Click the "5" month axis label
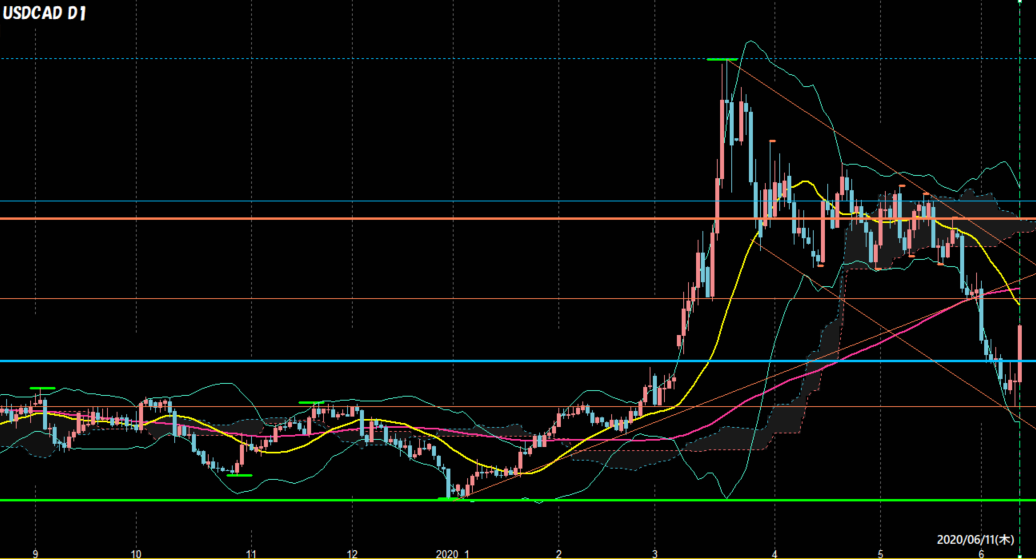 click(880, 554)
